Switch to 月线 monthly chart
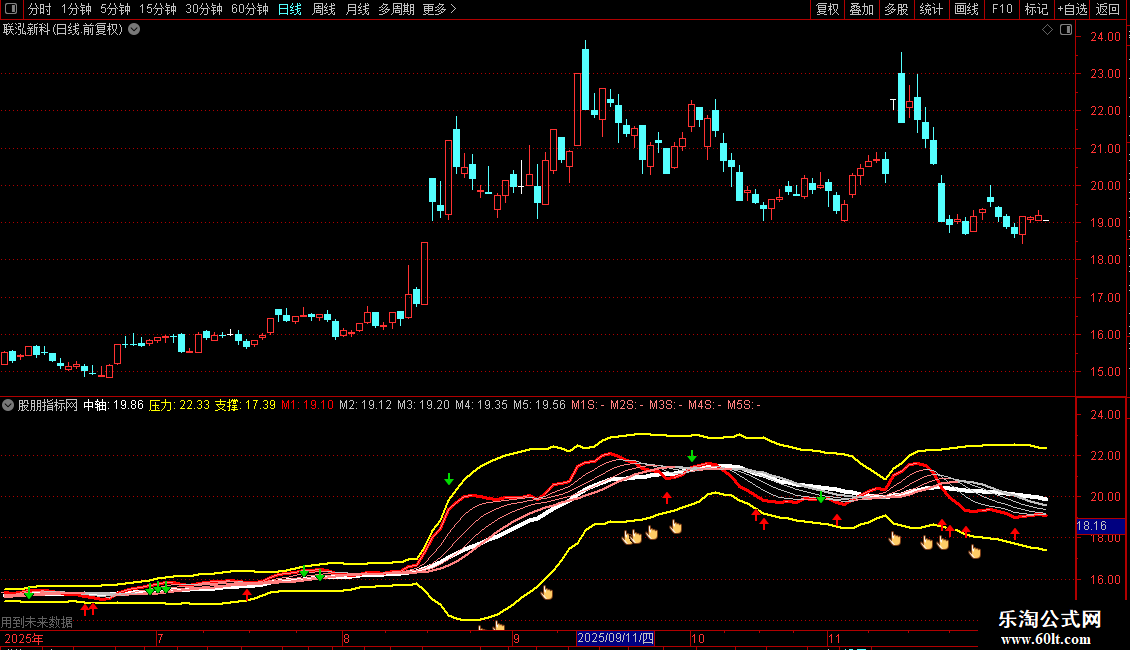Image resolution: width=1130 pixels, height=650 pixels. [357, 9]
